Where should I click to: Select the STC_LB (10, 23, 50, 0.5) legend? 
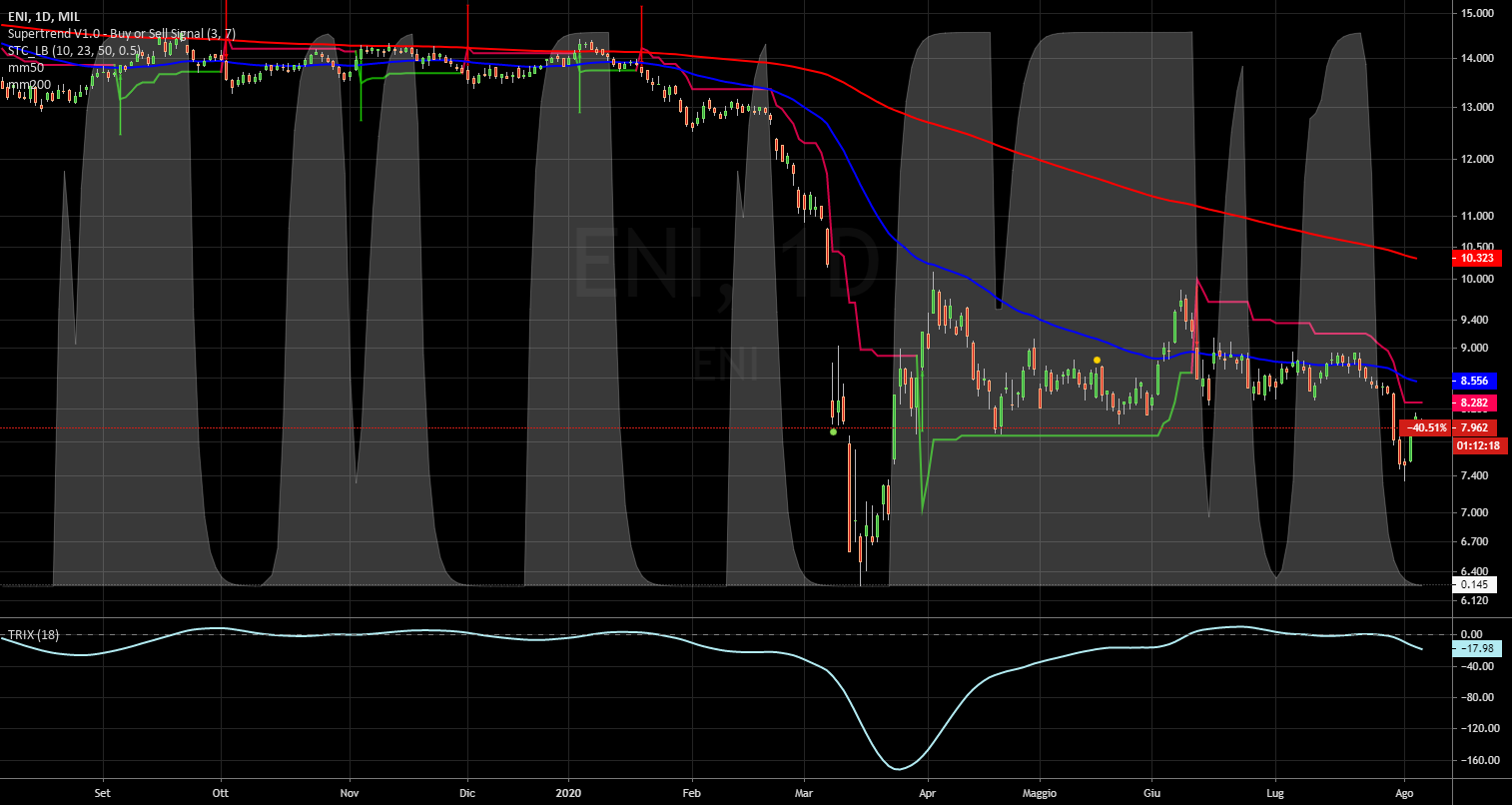pos(73,49)
